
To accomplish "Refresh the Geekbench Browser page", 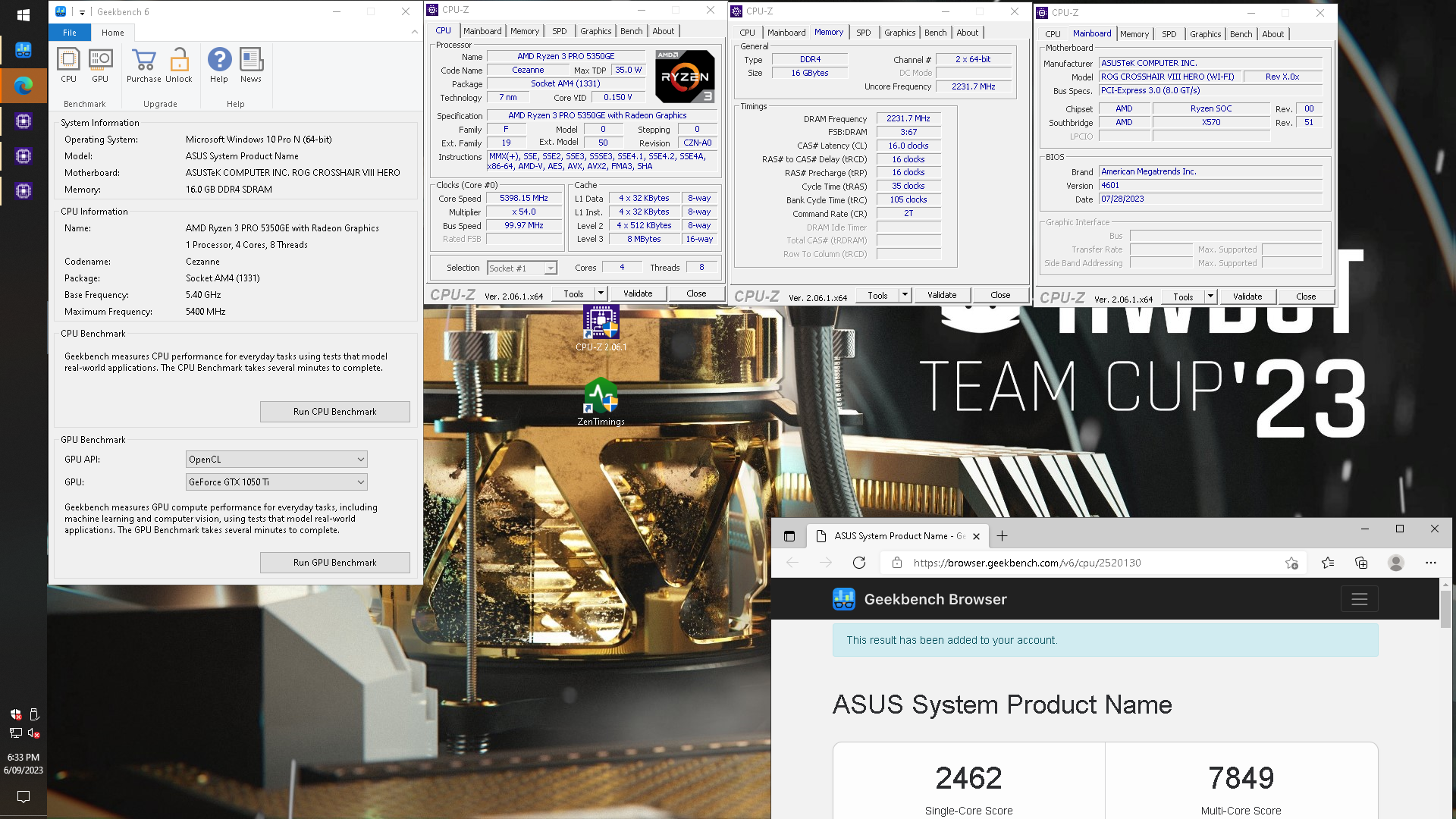I will 859,563.
